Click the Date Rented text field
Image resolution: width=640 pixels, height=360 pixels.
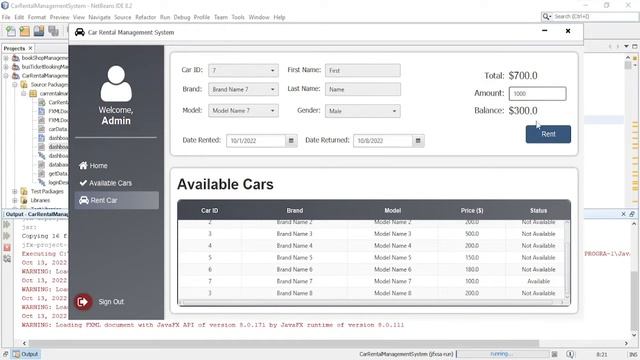point(256,140)
